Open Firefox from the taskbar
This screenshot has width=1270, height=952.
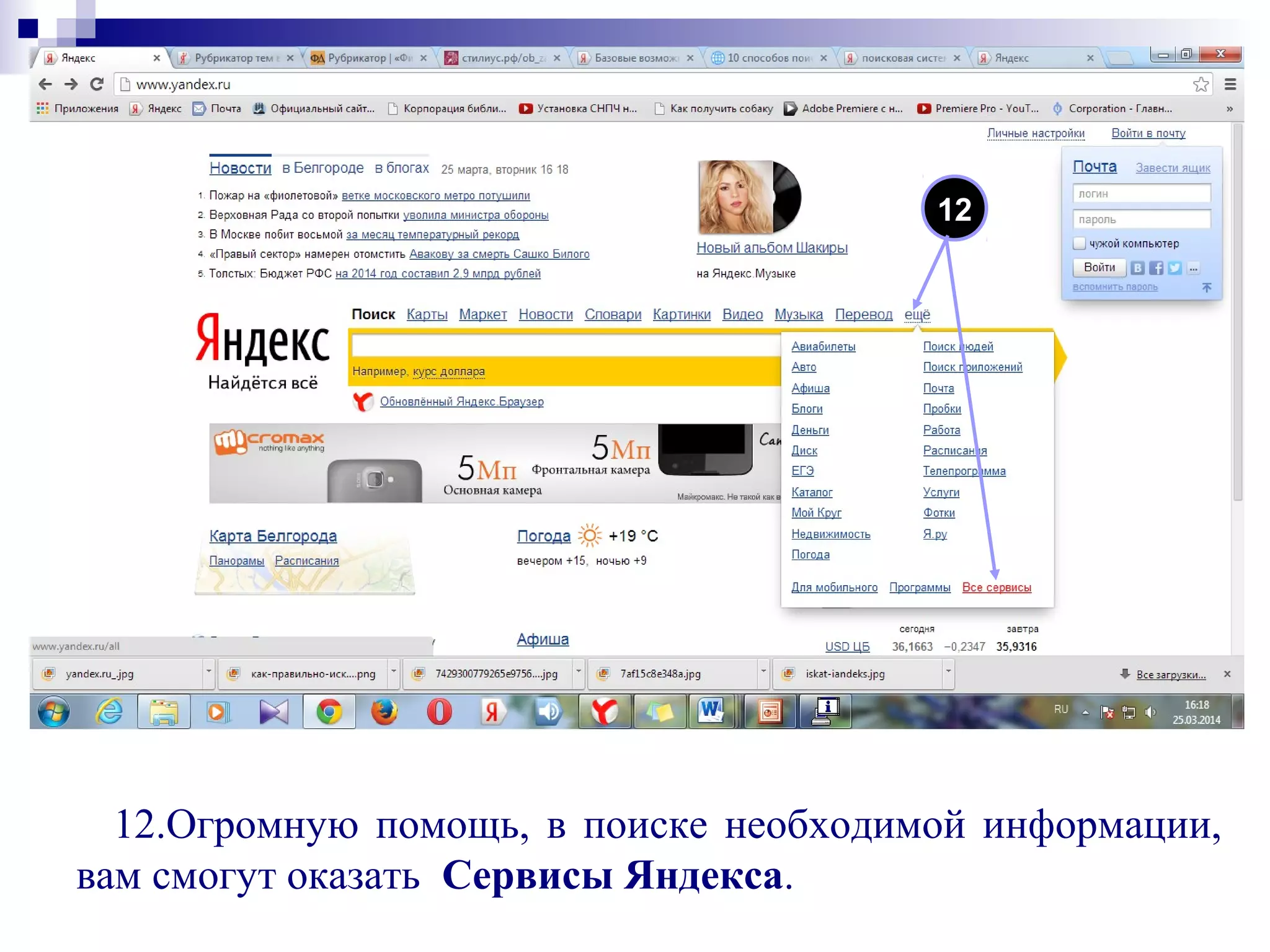click(384, 712)
